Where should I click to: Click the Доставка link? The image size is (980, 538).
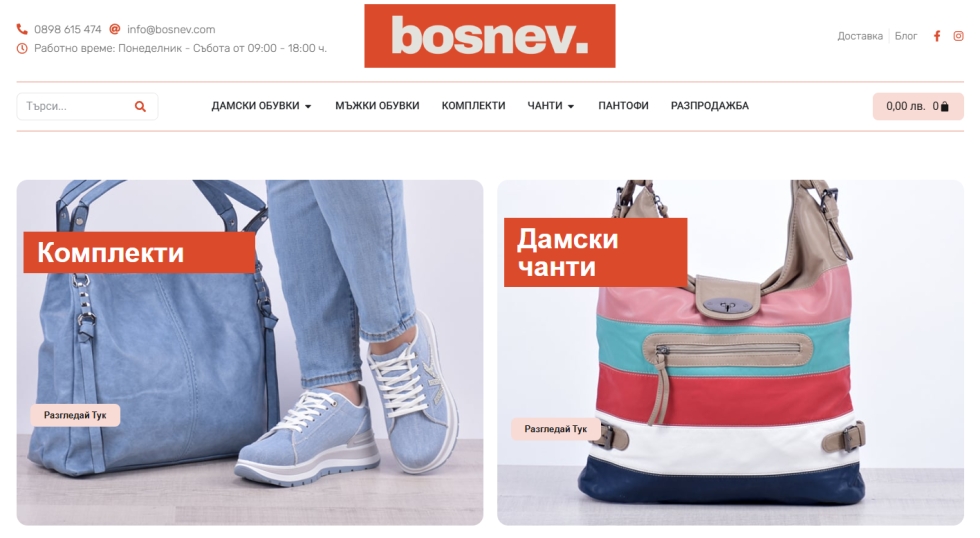coord(860,36)
